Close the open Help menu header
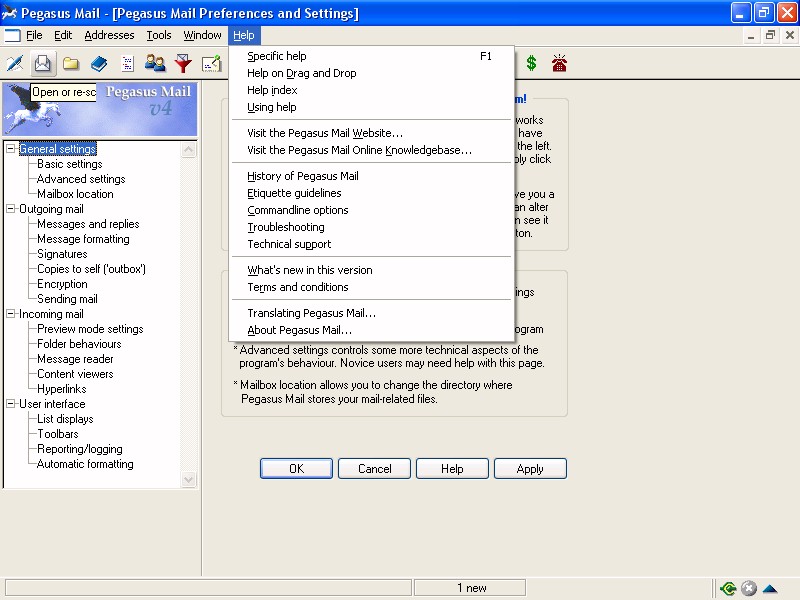 pyautogui.click(x=244, y=35)
